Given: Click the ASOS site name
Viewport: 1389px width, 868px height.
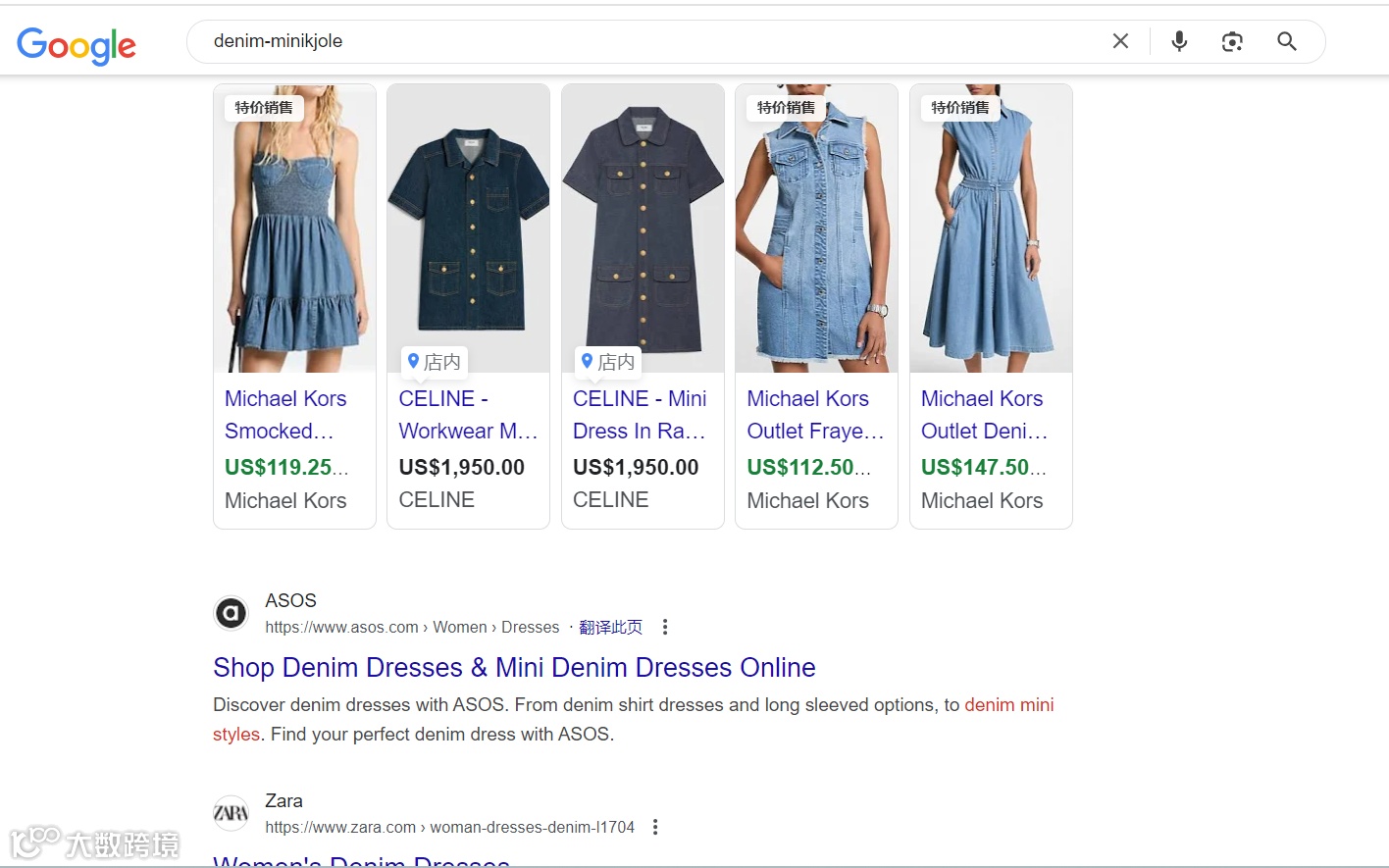Looking at the screenshot, I should tap(290, 600).
